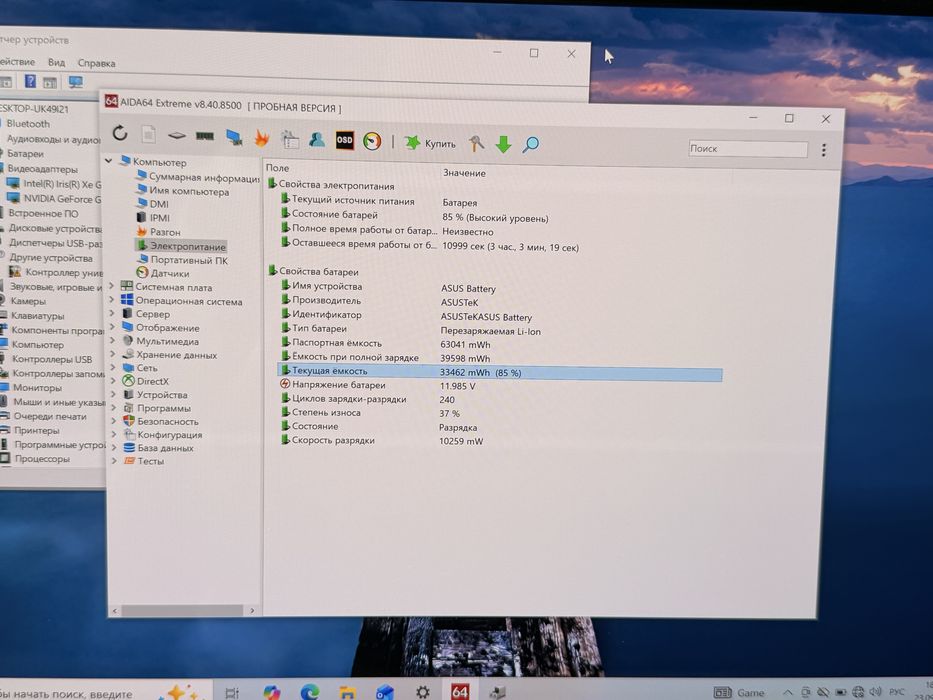The height and width of the screenshot is (700, 933).
Task: Open File Explorer from the taskbar
Action: click(347, 692)
